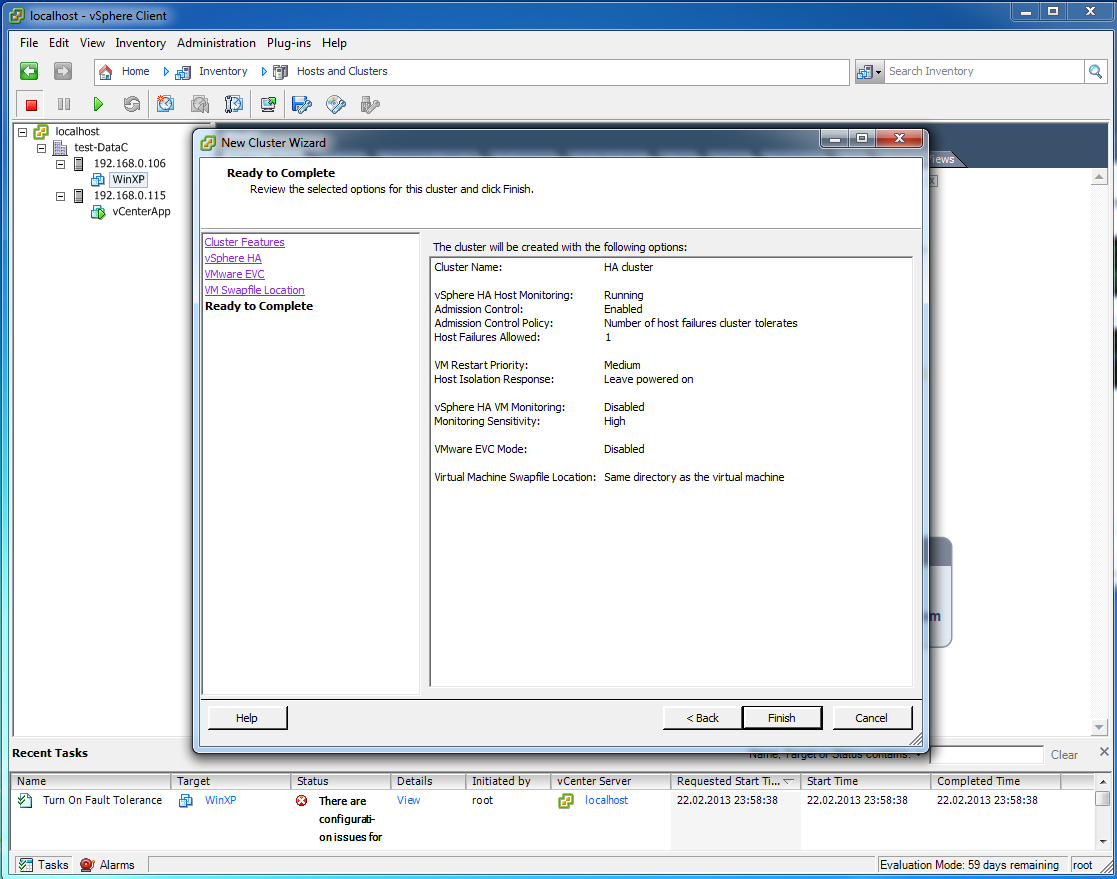Click the main pane scrollbar down arrow
Image resolution: width=1117 pixels, height=879 pixels.
pyautogui.click(x=1098, y=727)
